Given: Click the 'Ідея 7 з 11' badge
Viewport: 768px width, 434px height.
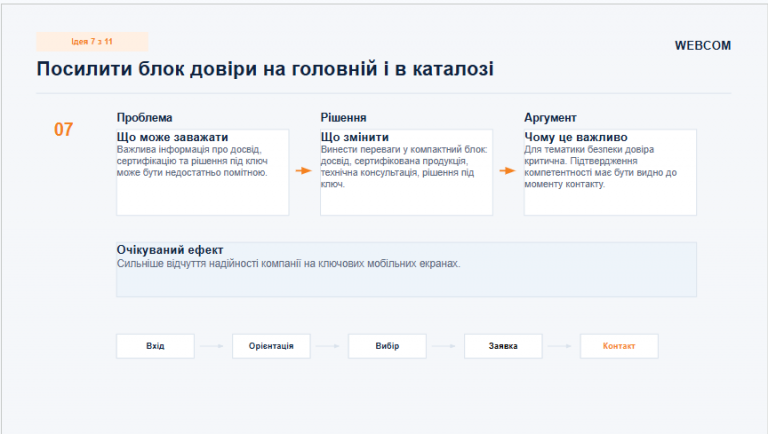Looking at the screenshot, I should (92, 42).
